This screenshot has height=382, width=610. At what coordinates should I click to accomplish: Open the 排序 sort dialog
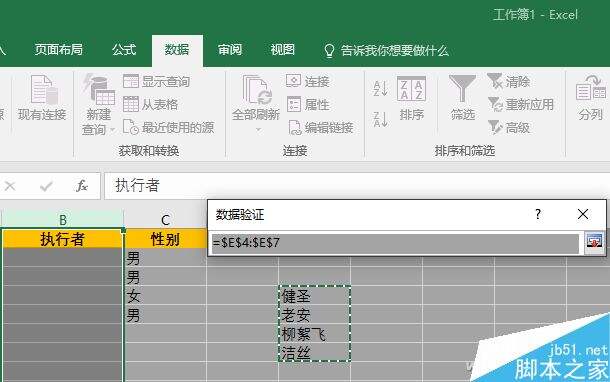tap(411, 97)
